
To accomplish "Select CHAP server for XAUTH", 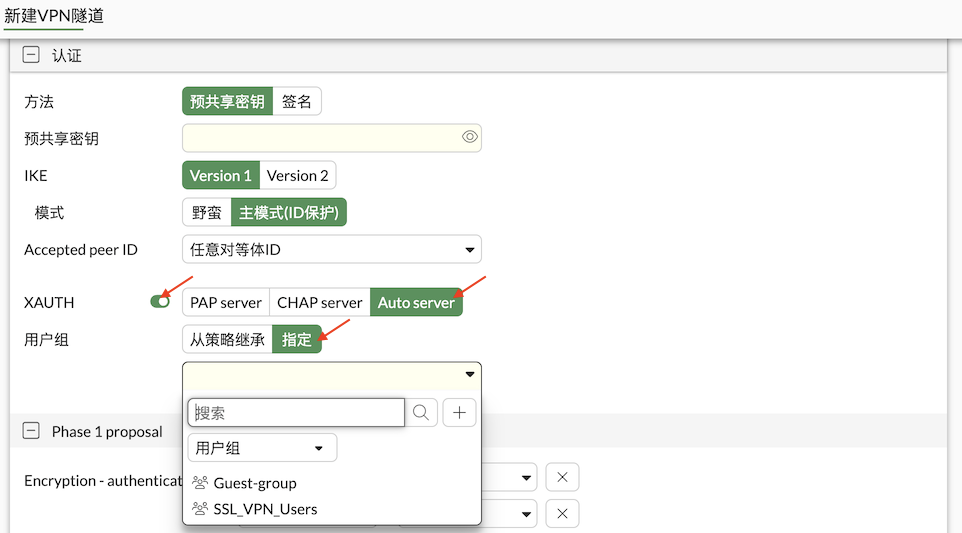I will pos(320,302).
